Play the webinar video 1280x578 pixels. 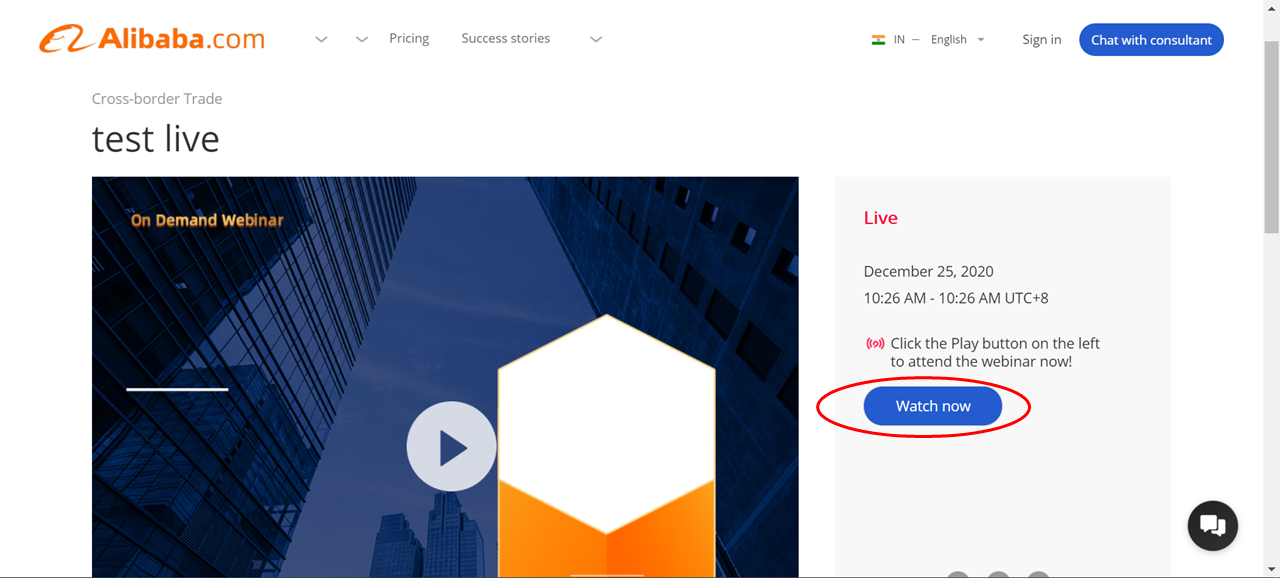click(451, 447)
